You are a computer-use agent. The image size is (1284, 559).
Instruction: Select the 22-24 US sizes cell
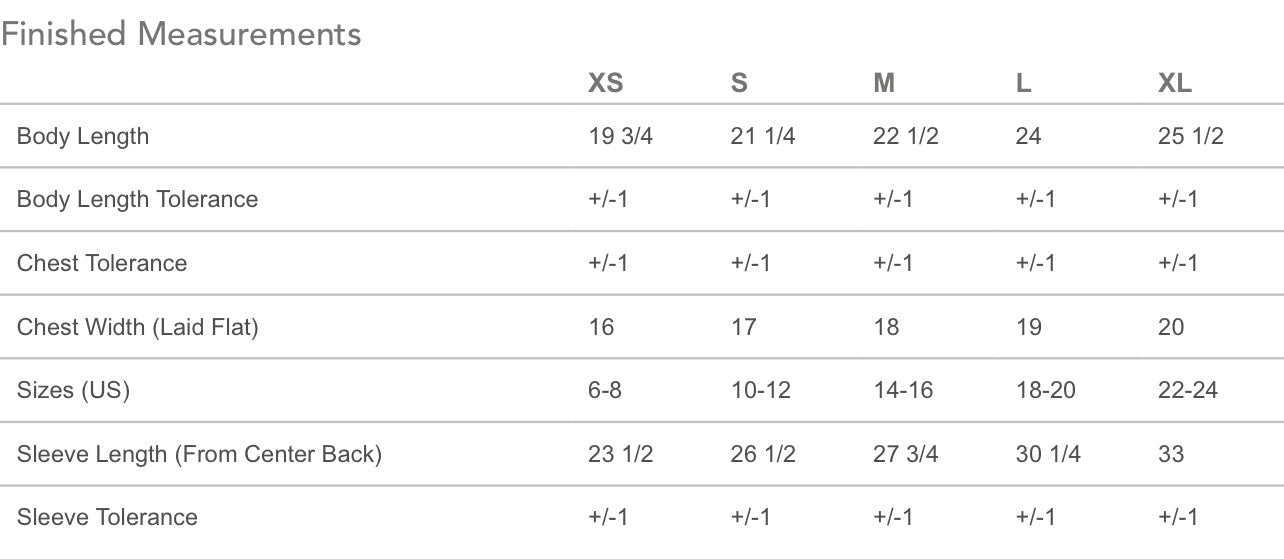point(1188,390)
